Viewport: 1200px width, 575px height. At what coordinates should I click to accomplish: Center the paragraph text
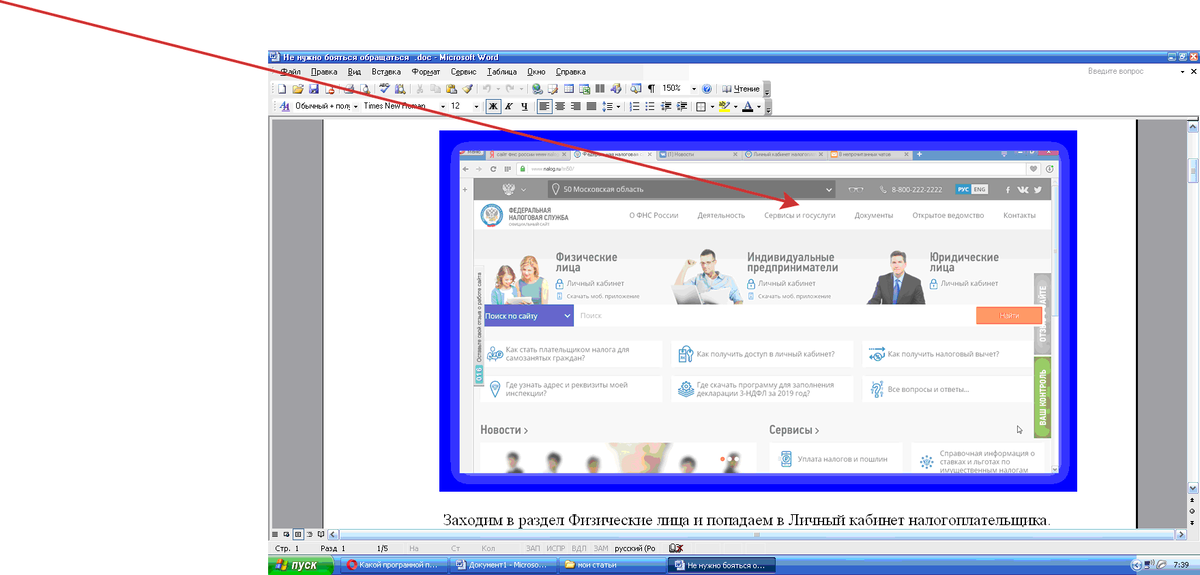pos(560,106)
